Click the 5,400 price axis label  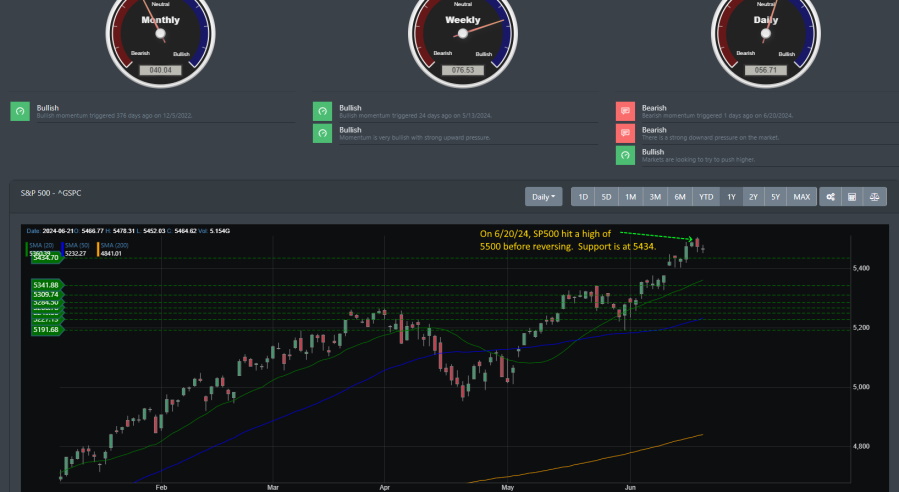[x=861, y=268]
